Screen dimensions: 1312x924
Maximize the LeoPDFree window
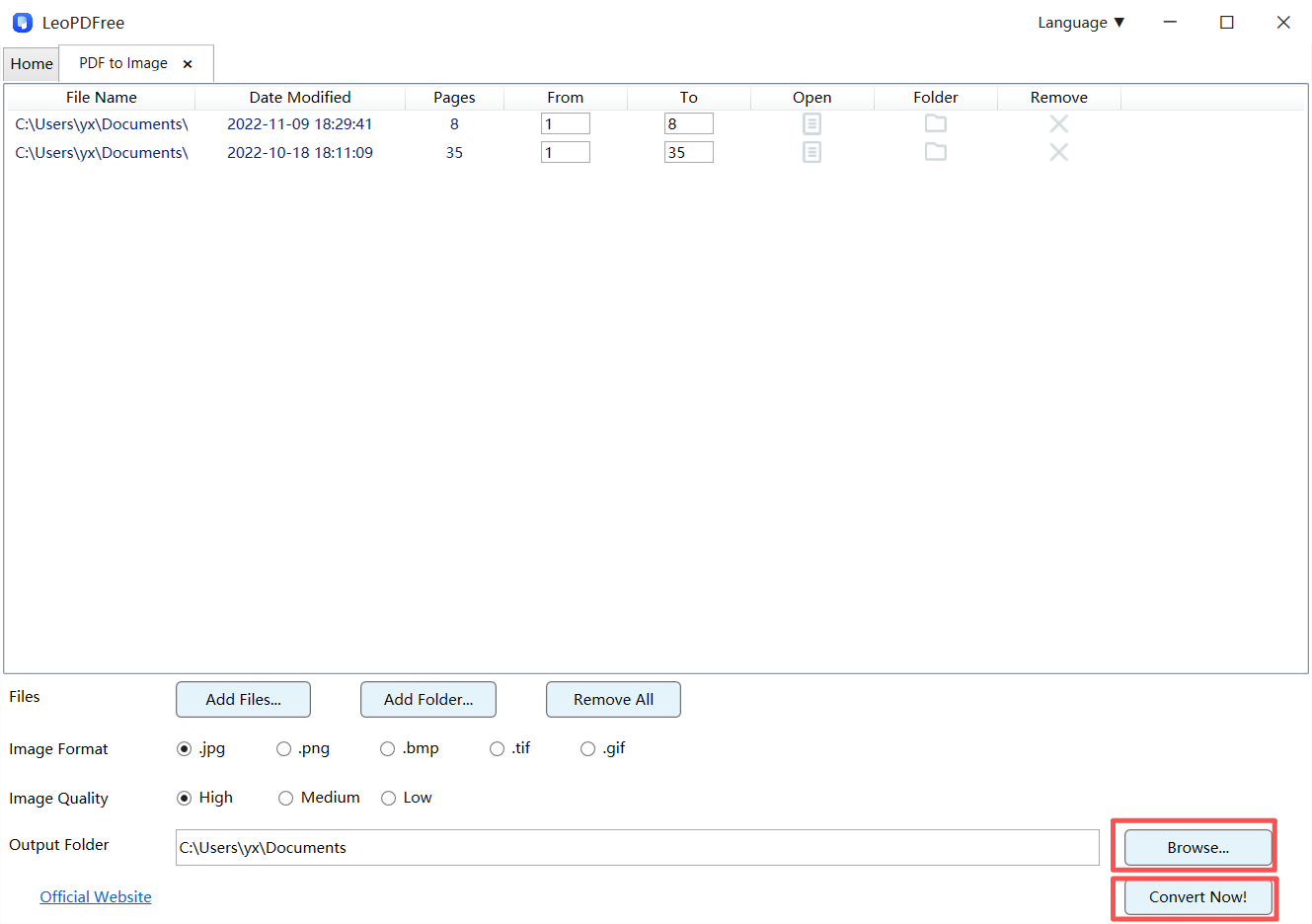(1227, 22)
